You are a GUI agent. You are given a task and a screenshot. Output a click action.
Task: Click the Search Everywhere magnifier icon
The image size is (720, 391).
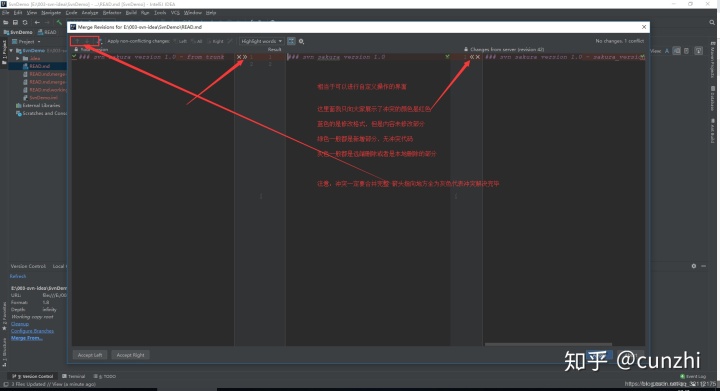pos(712,22)
